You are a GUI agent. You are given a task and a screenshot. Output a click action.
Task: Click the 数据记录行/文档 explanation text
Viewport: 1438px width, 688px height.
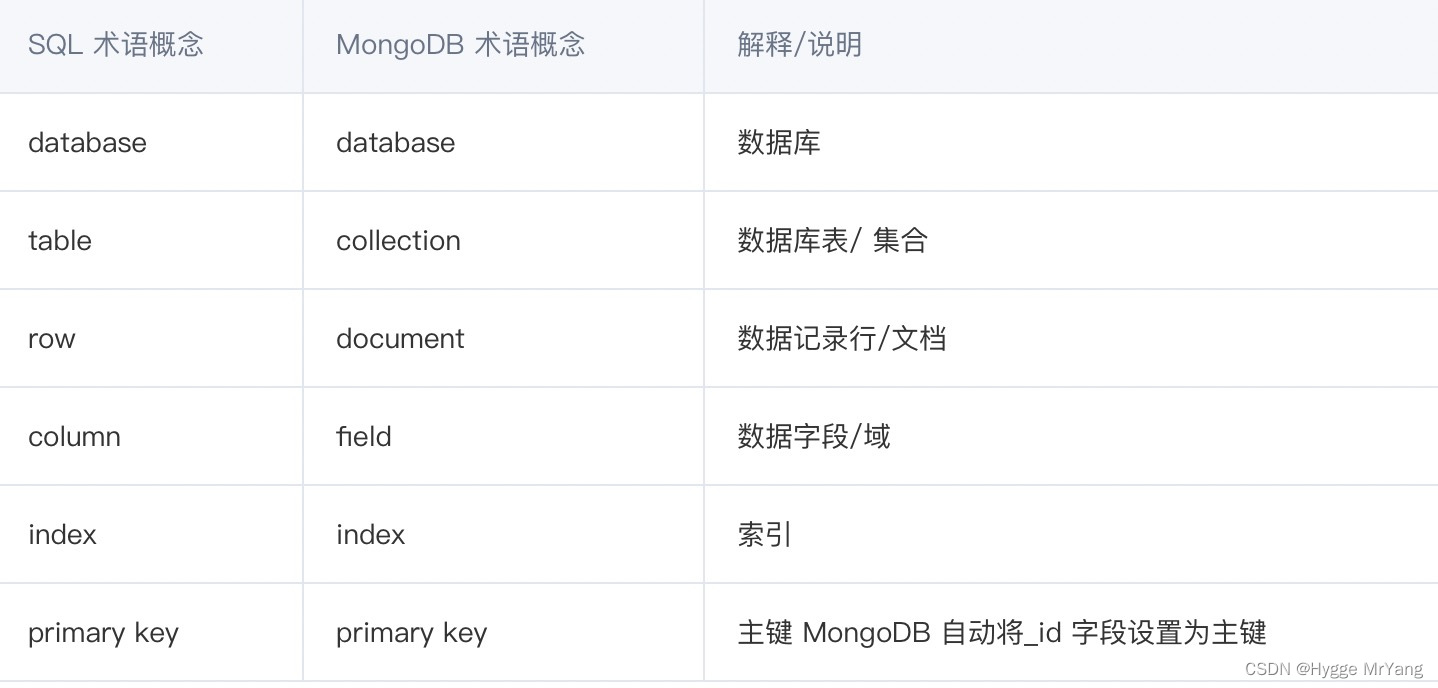point(842,339)
